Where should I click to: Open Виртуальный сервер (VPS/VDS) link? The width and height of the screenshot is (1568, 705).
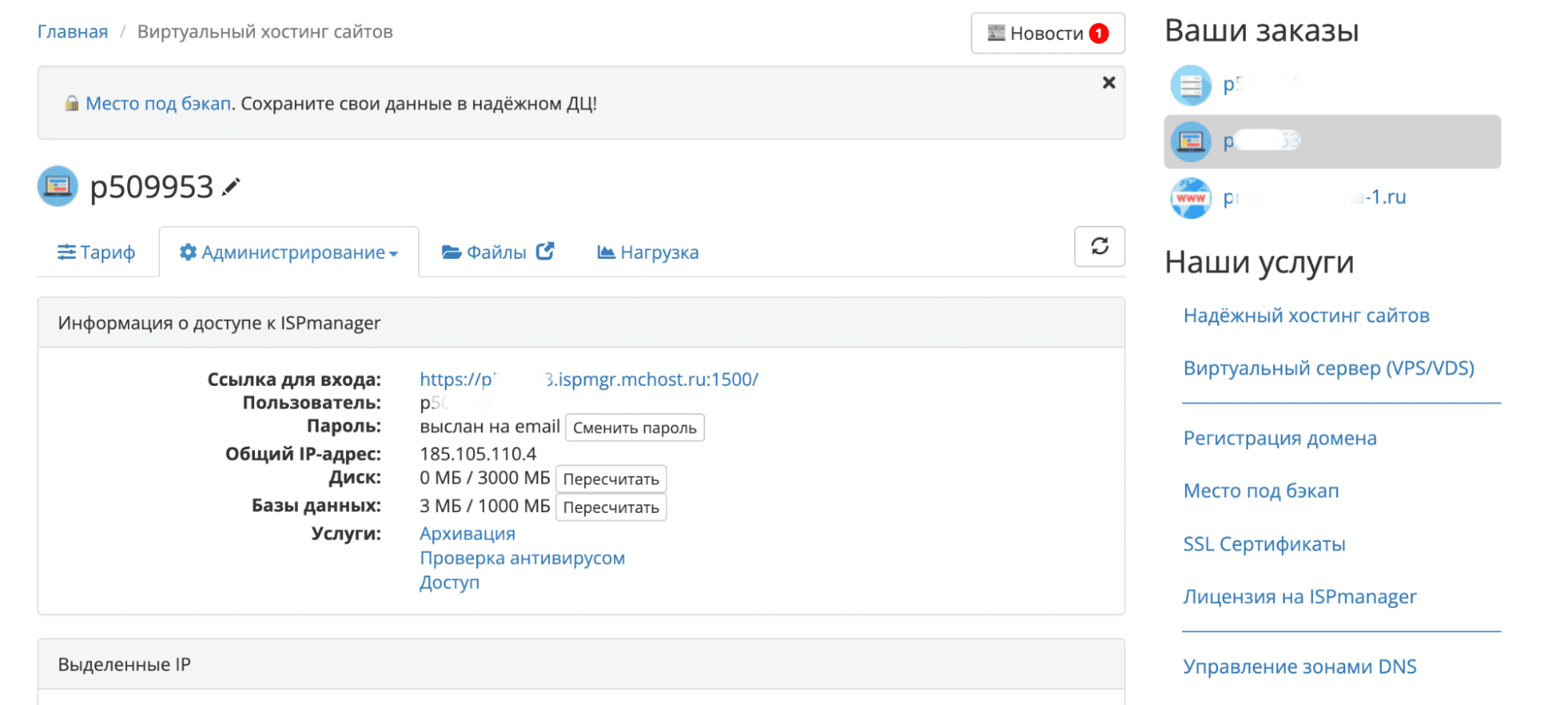[x=1329, y=368]
